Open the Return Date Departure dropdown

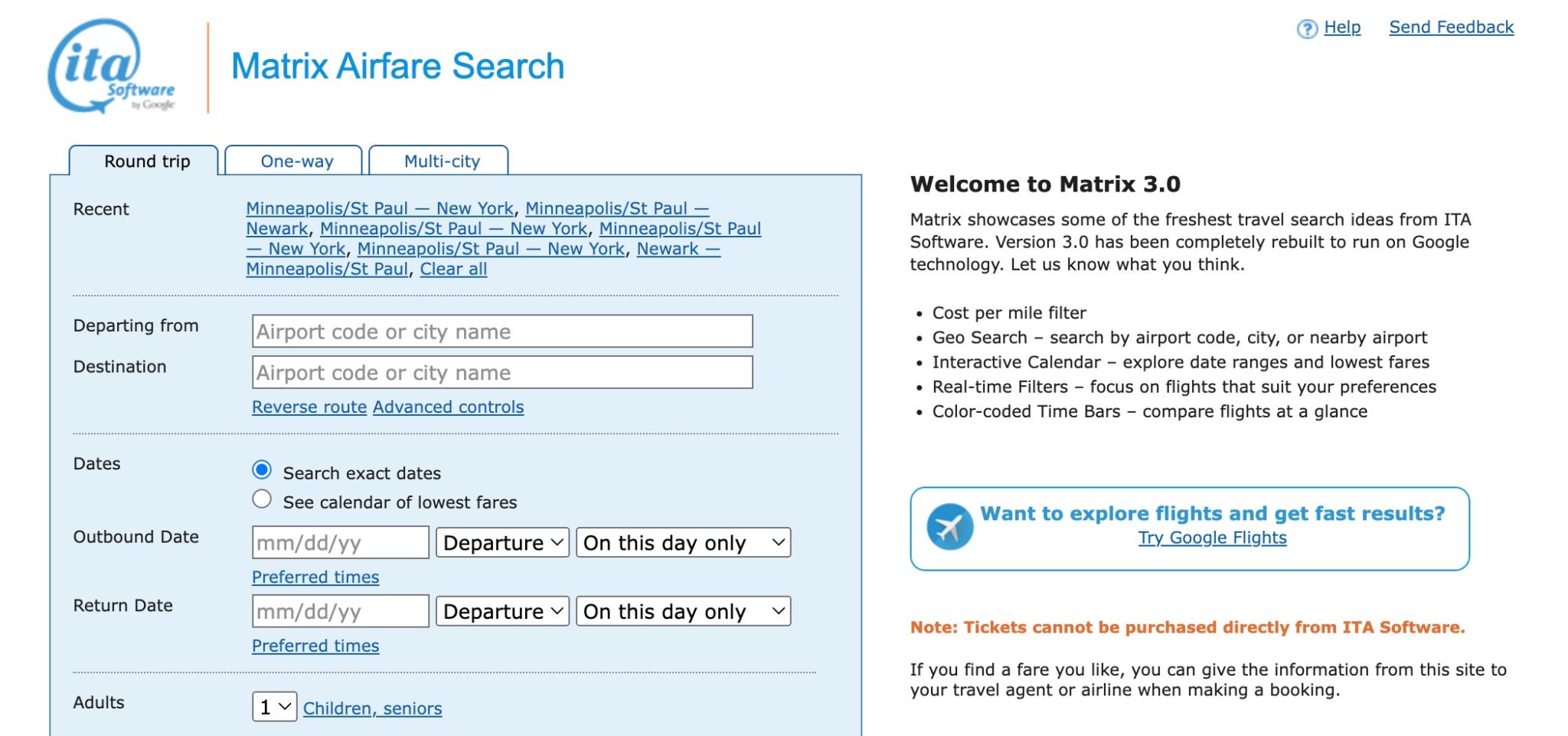(x=502, y=612)
